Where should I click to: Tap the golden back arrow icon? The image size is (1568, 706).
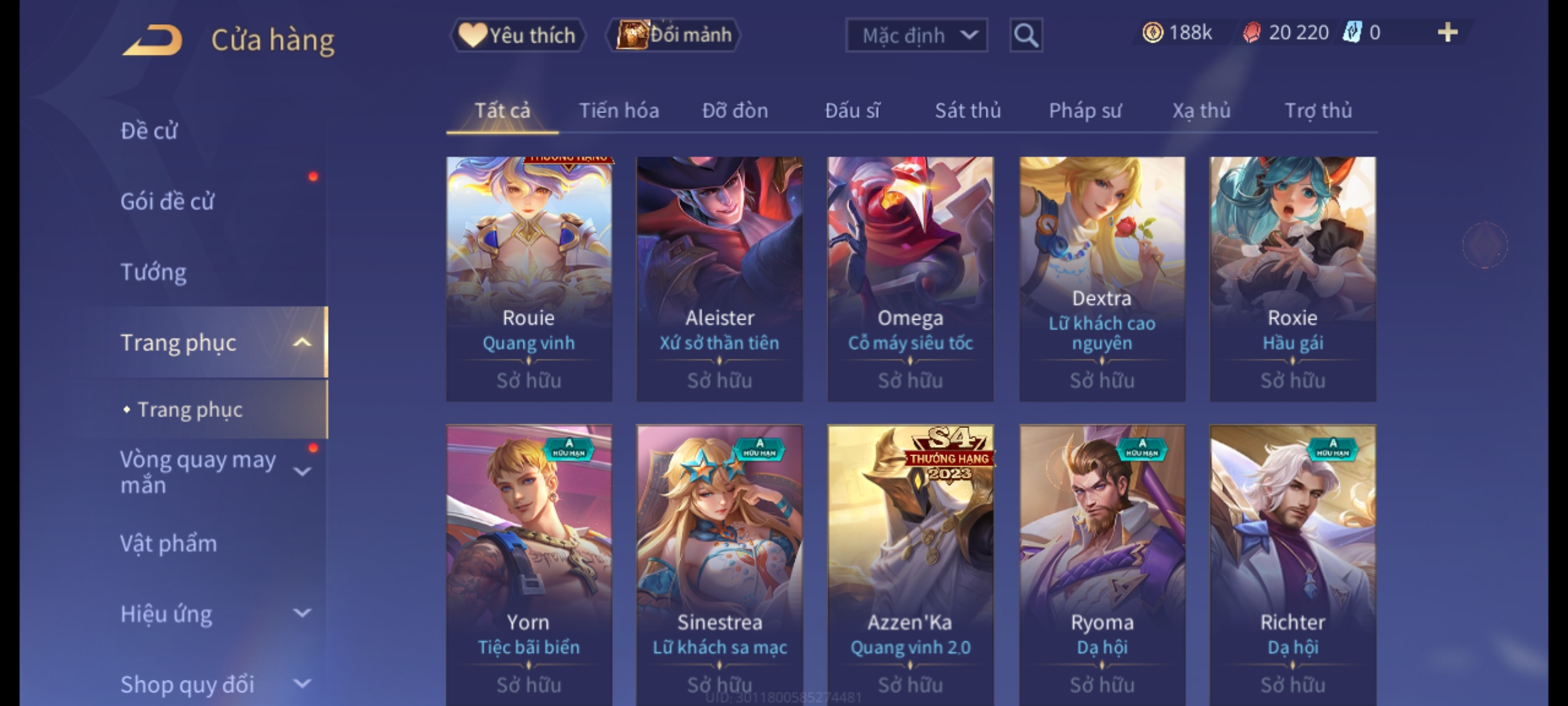coord(152,40)
